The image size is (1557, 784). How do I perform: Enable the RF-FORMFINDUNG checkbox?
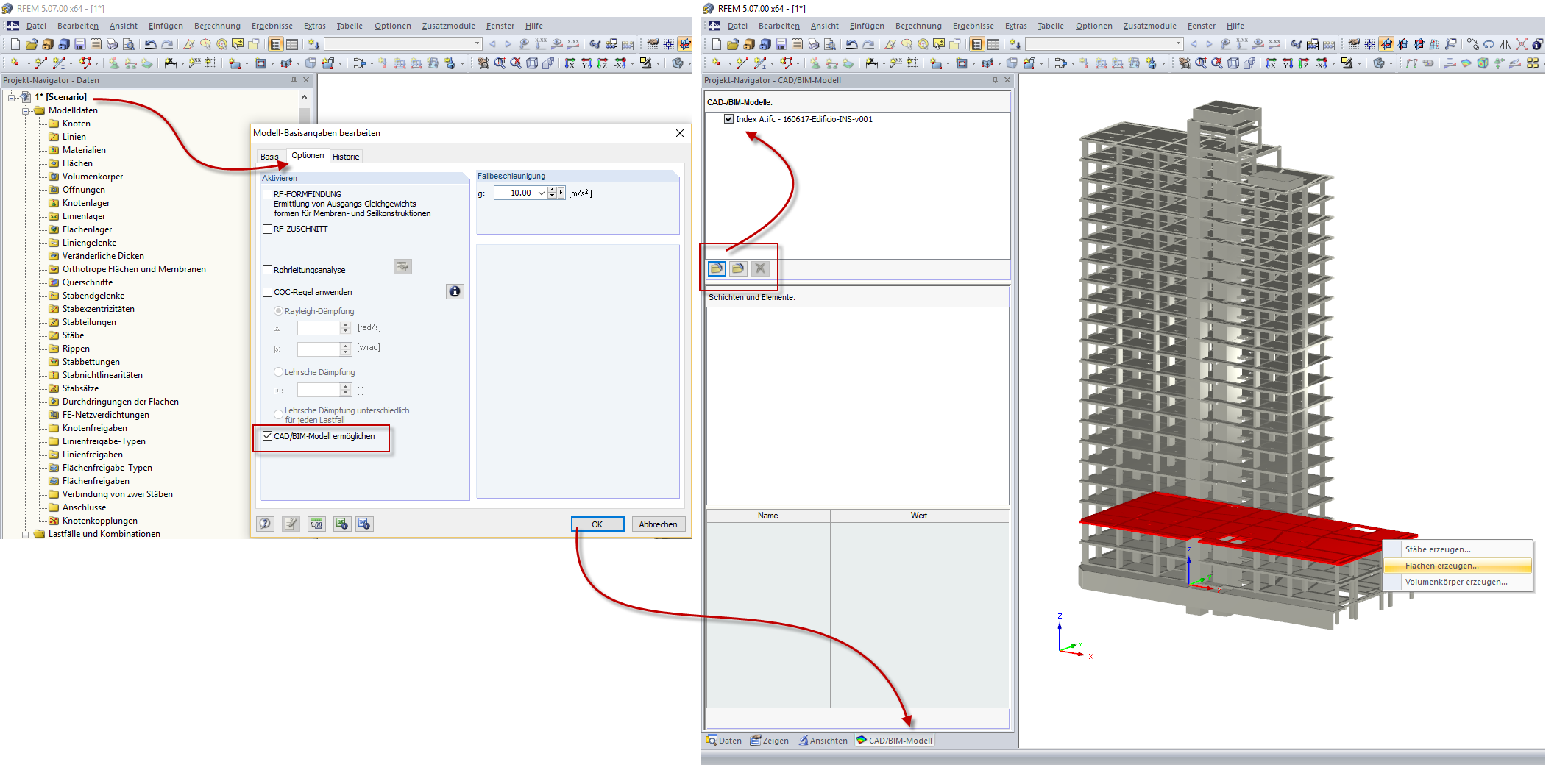pyautogui.click(x=268, y=193)
